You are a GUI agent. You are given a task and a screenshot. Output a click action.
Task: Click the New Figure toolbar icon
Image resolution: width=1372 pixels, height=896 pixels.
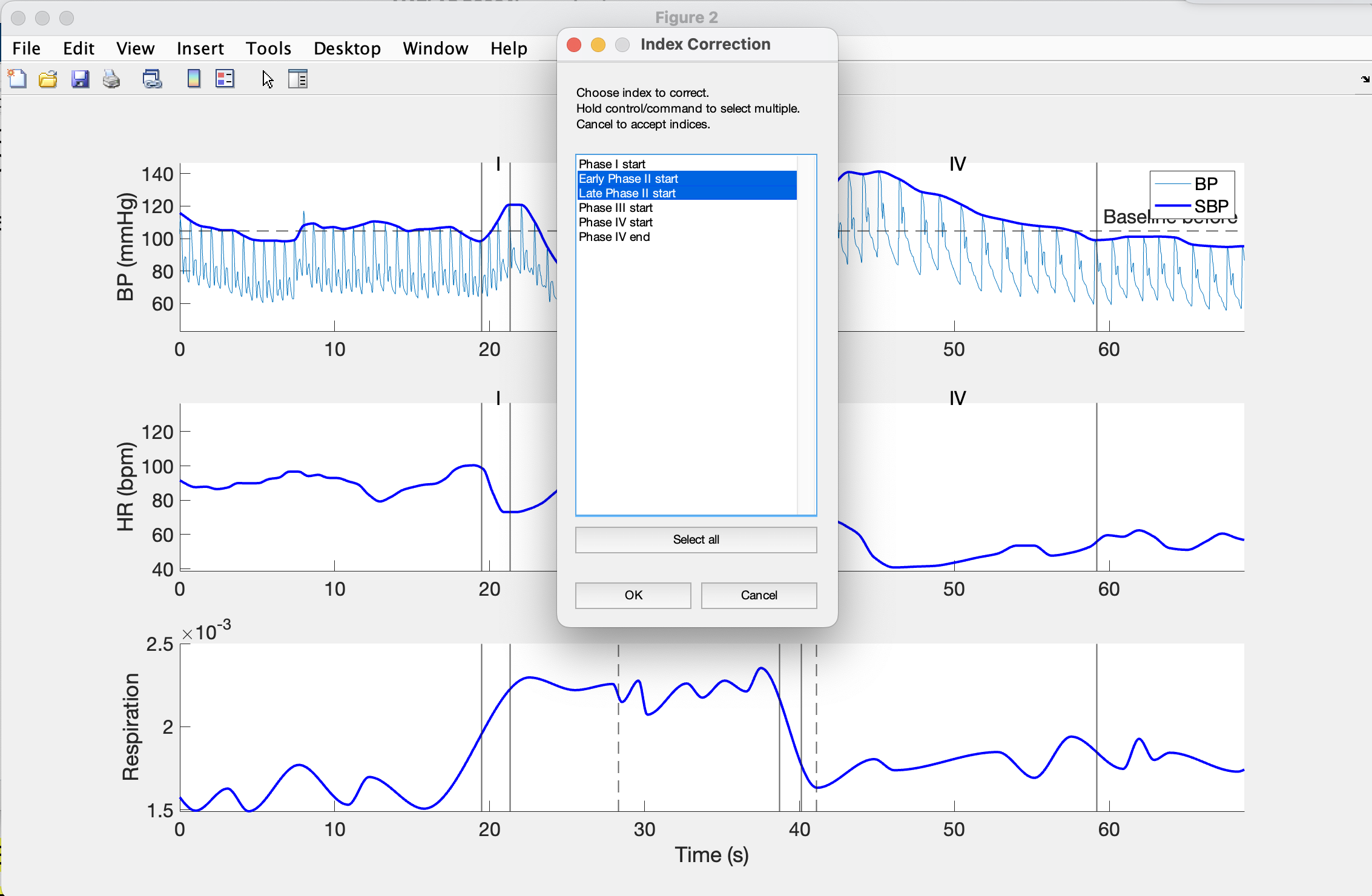tap(17, 79)
